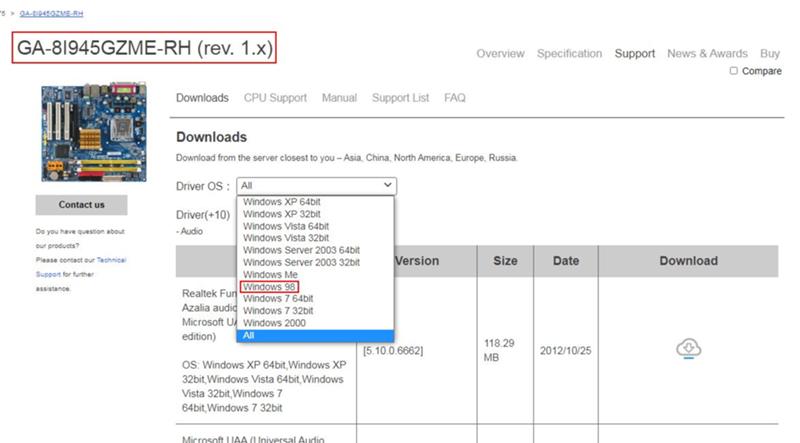Click the Audio category label
The height and width of the screenshot is (443, 800).
(189, 231)
